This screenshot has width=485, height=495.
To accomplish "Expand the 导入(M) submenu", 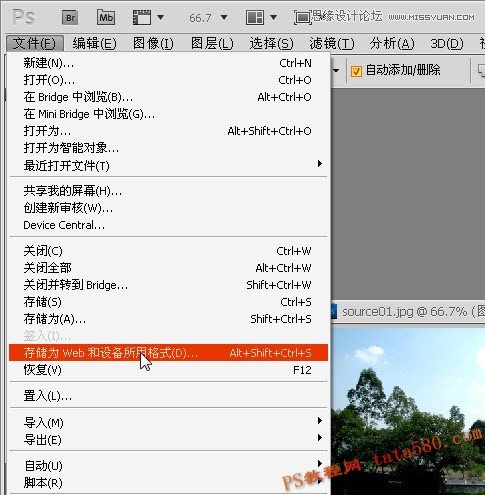I will point(168,423).
